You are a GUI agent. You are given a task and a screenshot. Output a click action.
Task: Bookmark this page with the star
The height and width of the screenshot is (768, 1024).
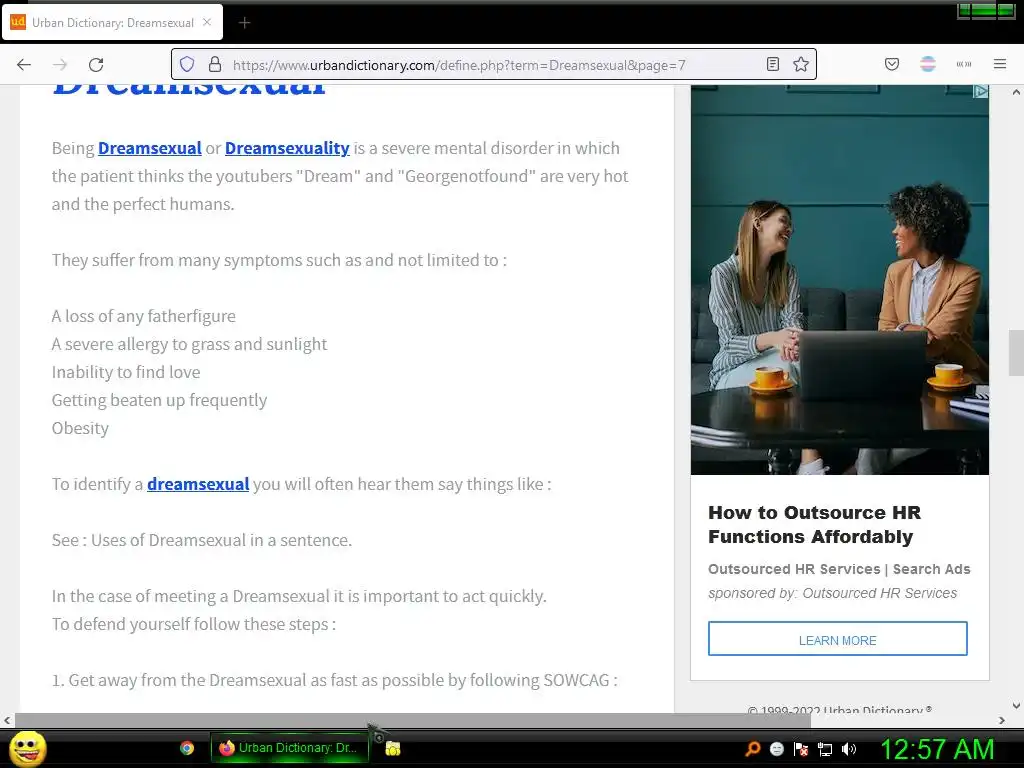click(x=801, y=64)
